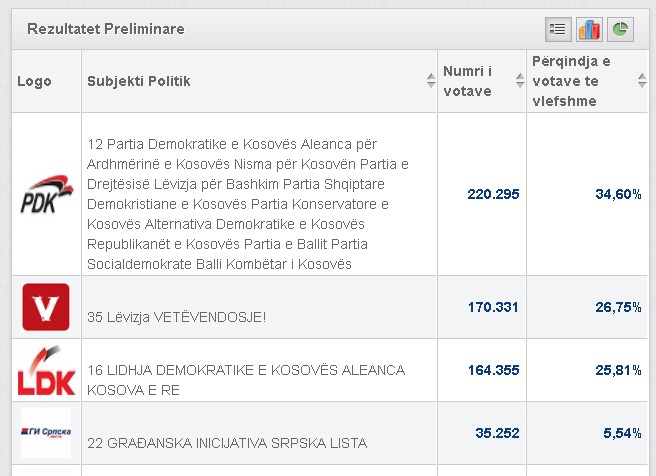Screen dimensions: 656x476
Task: Click the PDK party logo
Action: [46, 195]
